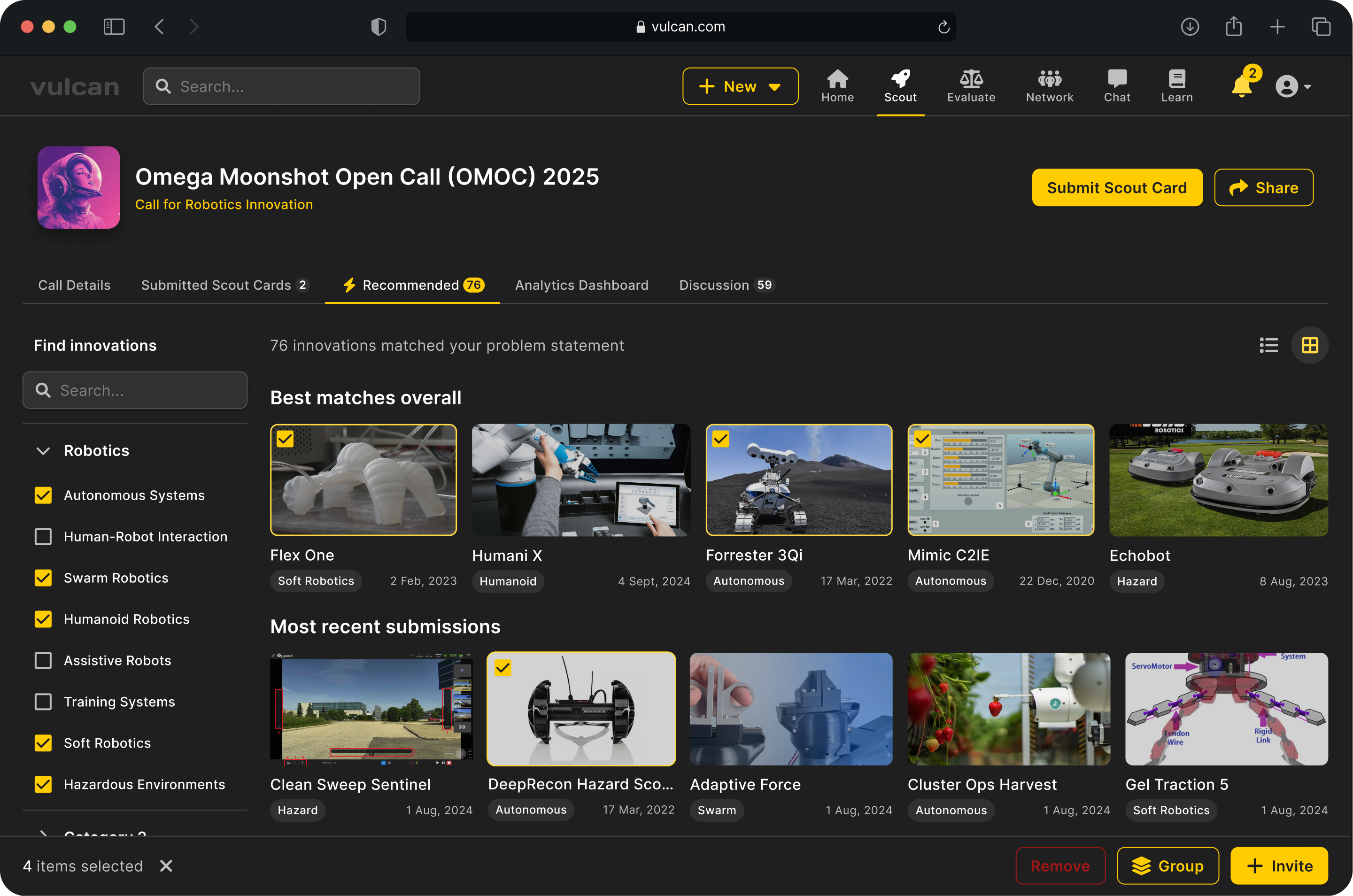
Task: Open the Submitted Scout Cards tab
Action: click(x=225, y=285)
